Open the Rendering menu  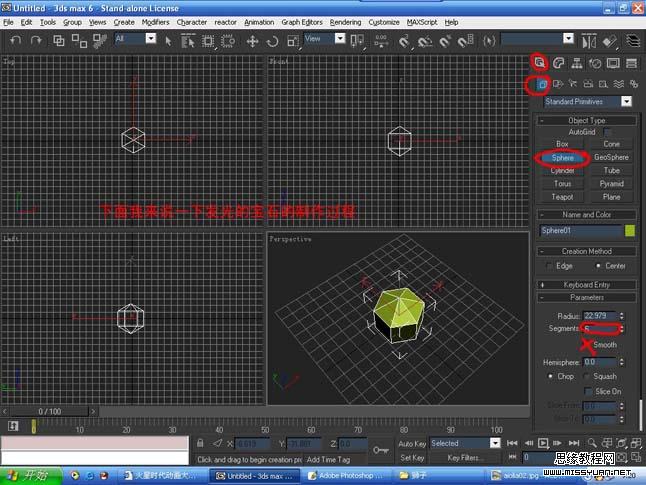click(345, 22)
